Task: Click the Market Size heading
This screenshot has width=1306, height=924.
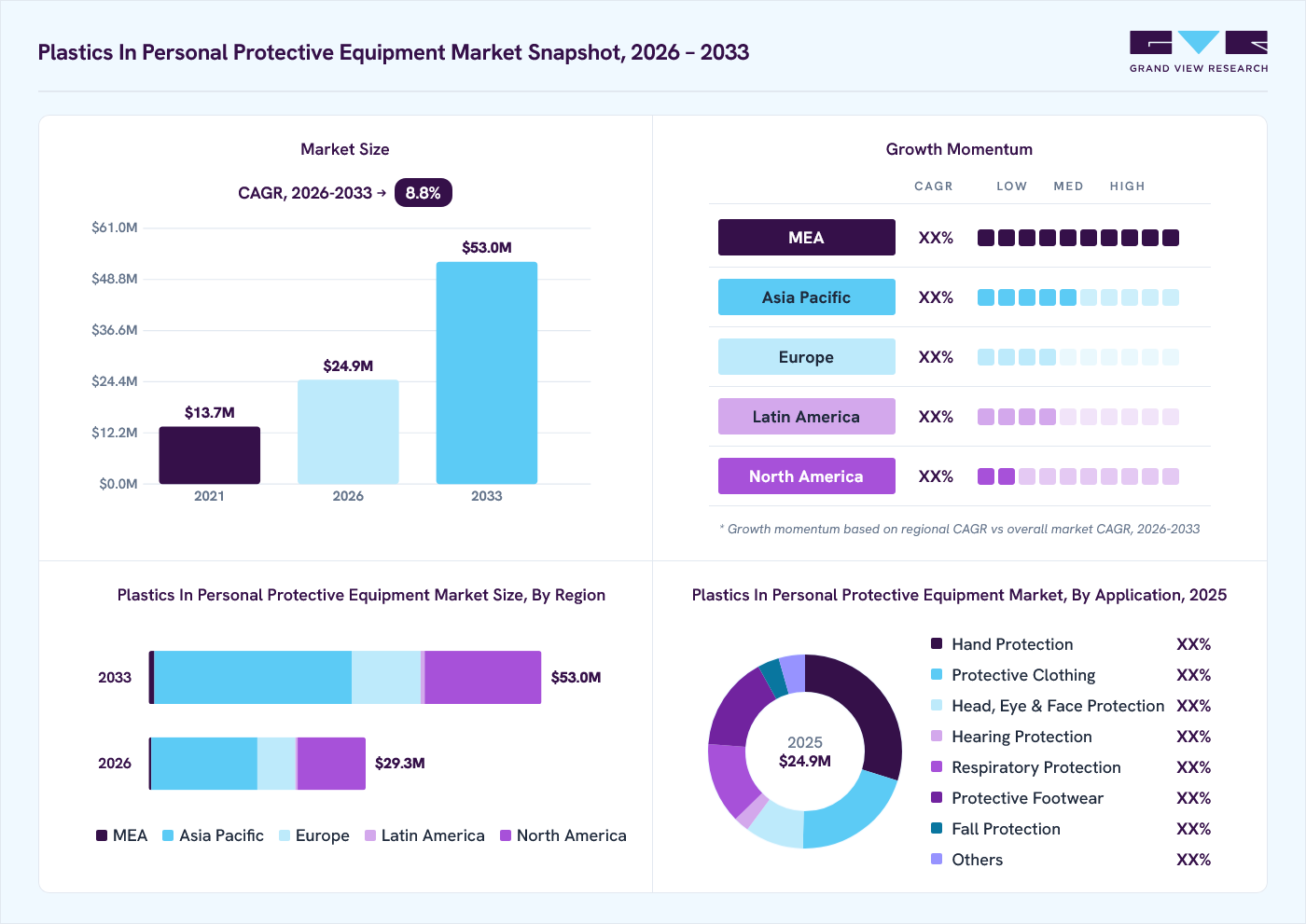Action: 345,149
